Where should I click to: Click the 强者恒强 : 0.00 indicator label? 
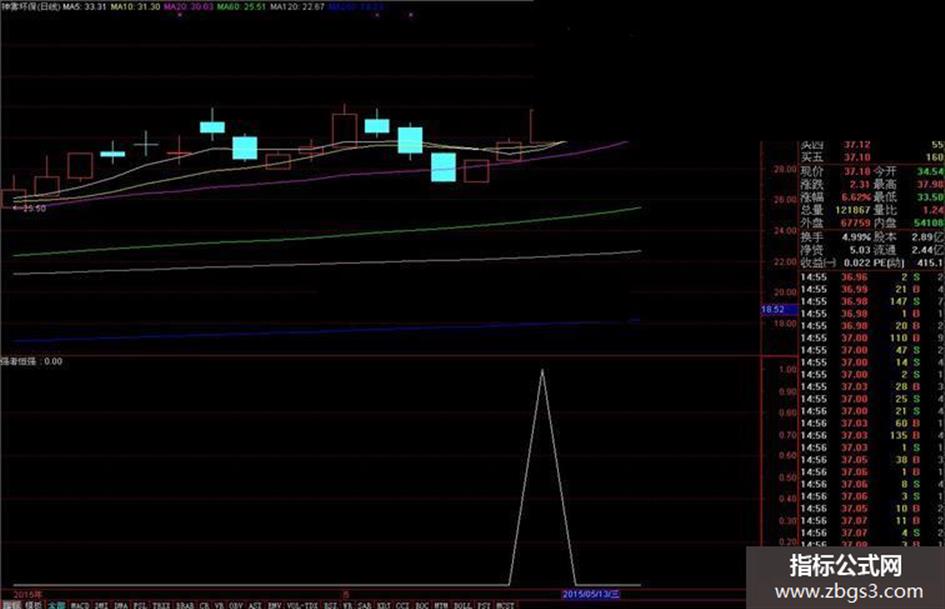tap(31, 361)
